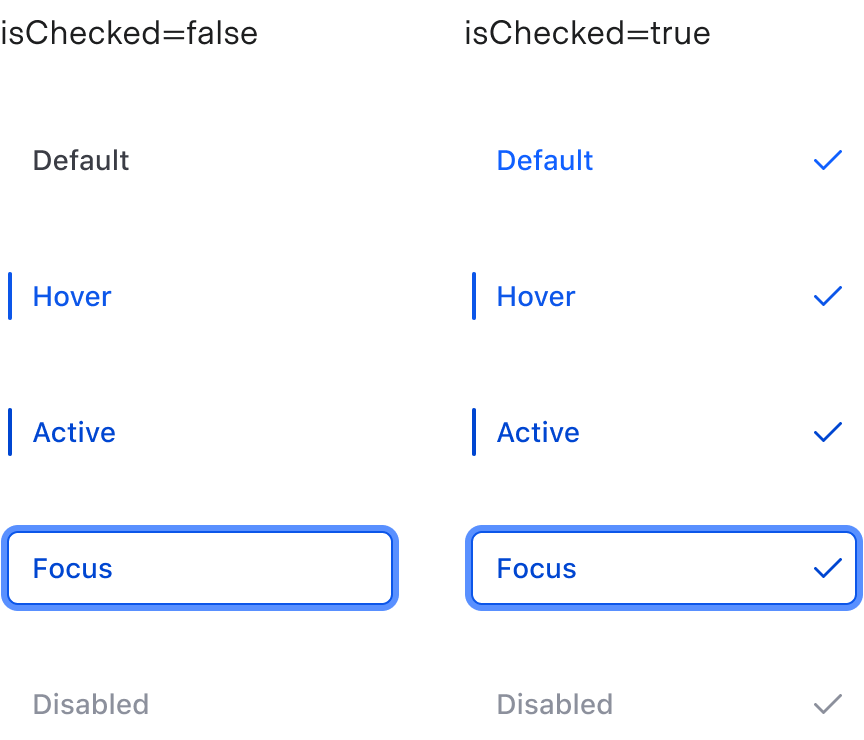The height and width of the screenshot is (740, 864).
Task: Select the unchecked Default menu item
Action: tap(81, 160)
